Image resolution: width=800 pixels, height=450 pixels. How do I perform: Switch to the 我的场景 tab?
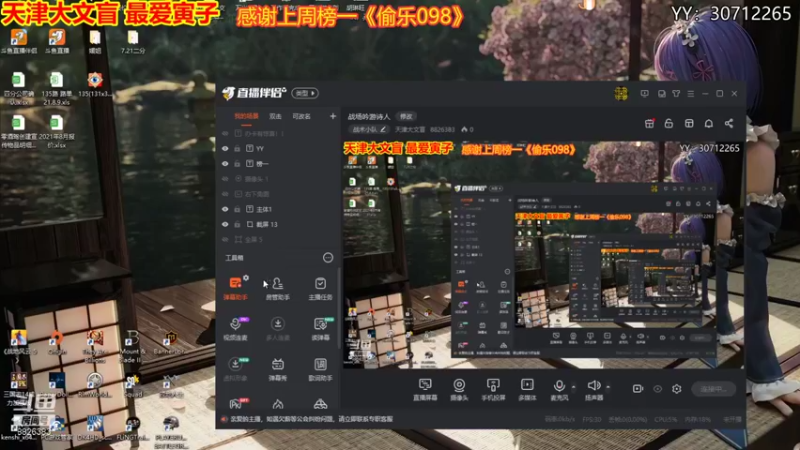pyautogui.click(x=246, y=116)
